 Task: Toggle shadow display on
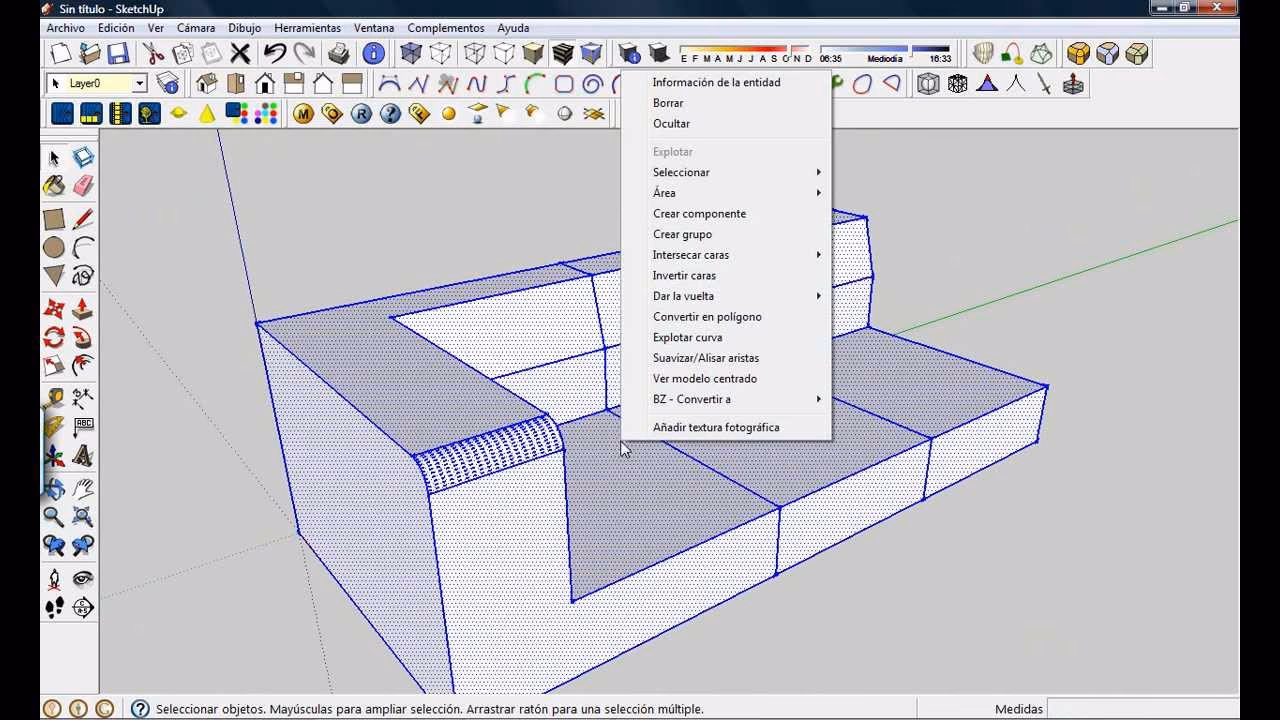(x=659, y=53)
